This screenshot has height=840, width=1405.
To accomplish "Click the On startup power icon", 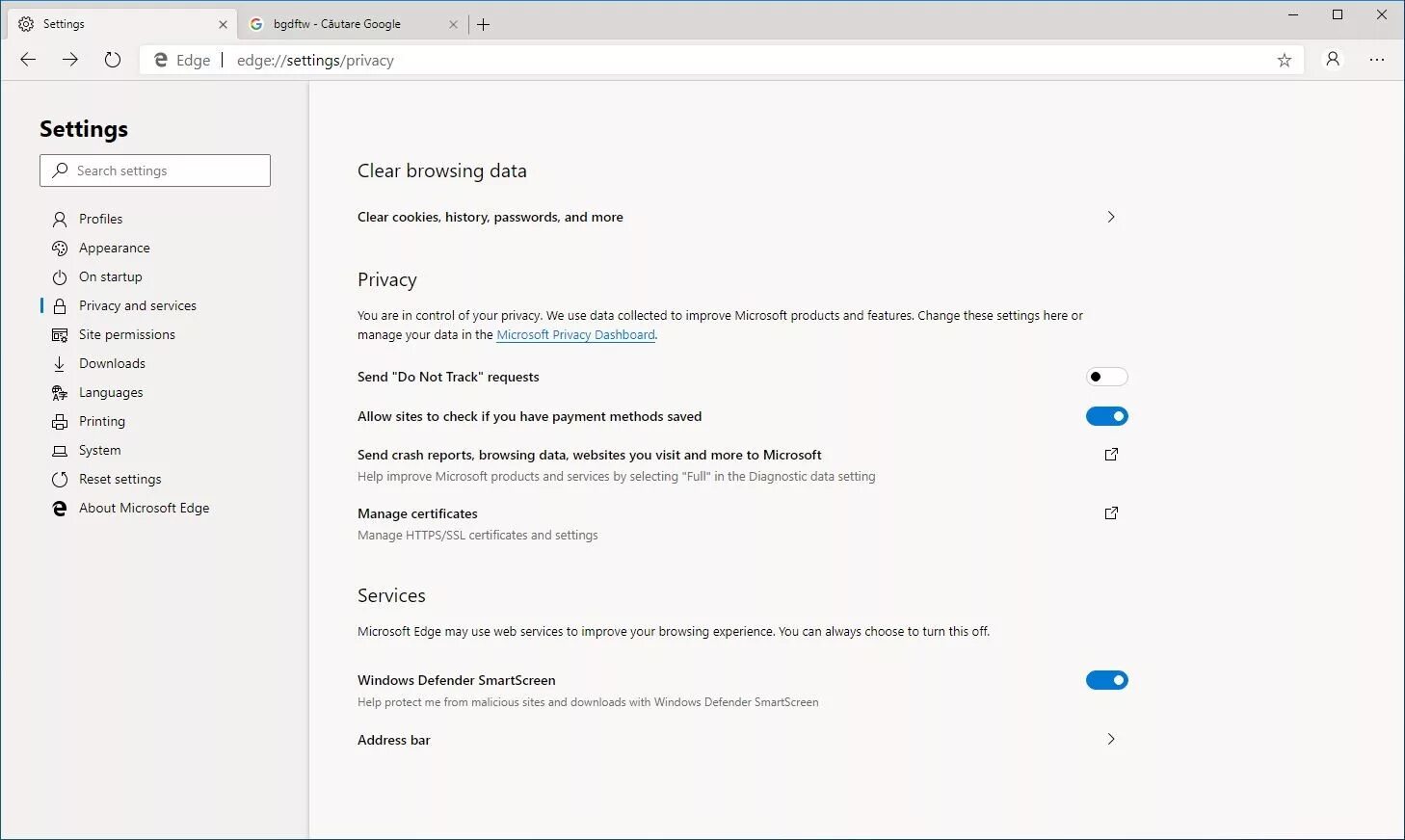I will pos(60,277).
